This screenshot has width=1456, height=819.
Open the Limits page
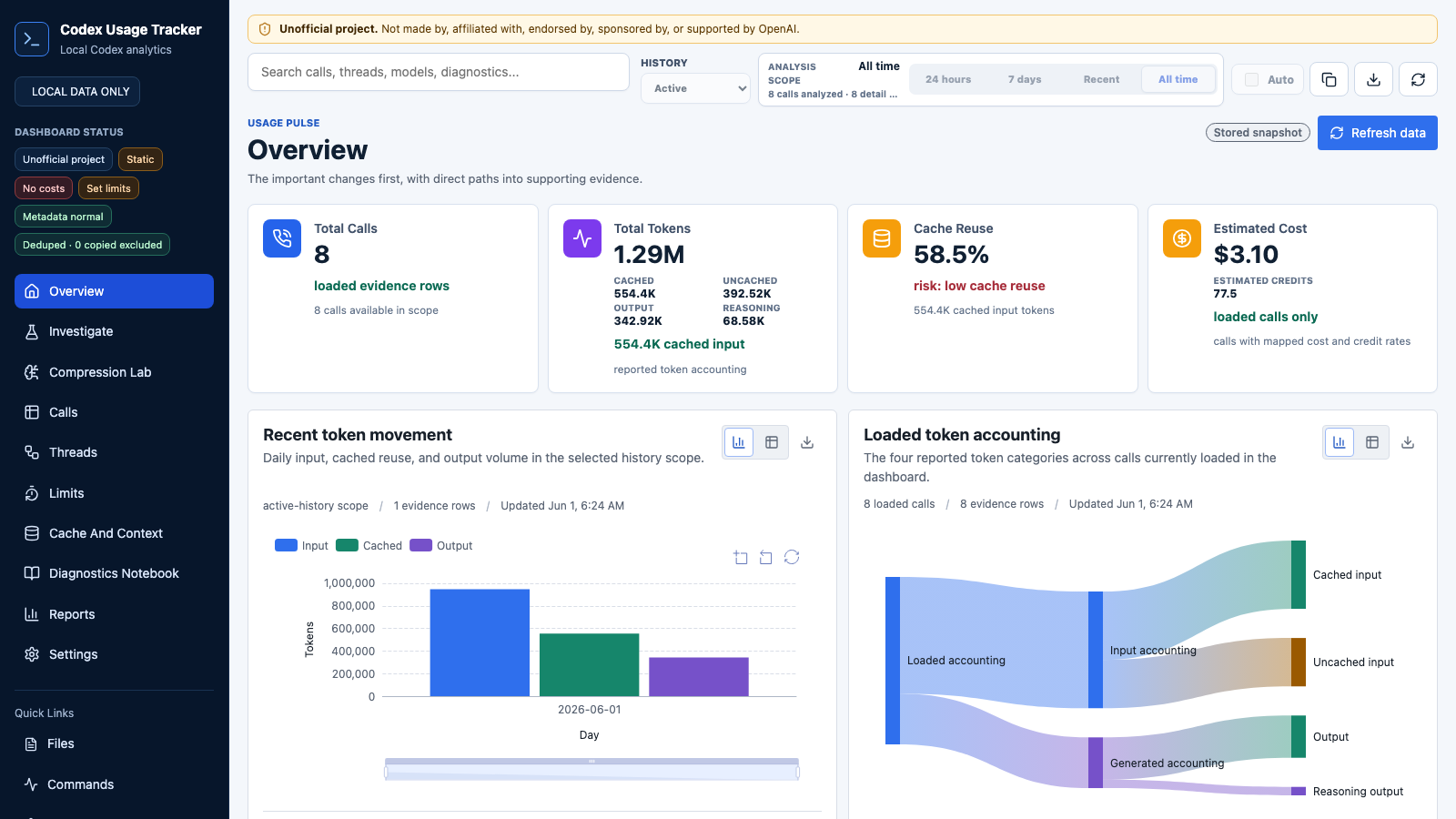[x=114, y=493]
